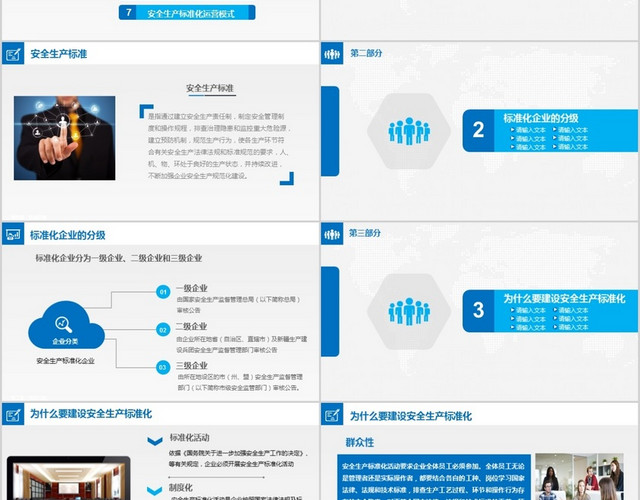
Task: Click the people icon beside 第三部分
Action: [332, 234]
